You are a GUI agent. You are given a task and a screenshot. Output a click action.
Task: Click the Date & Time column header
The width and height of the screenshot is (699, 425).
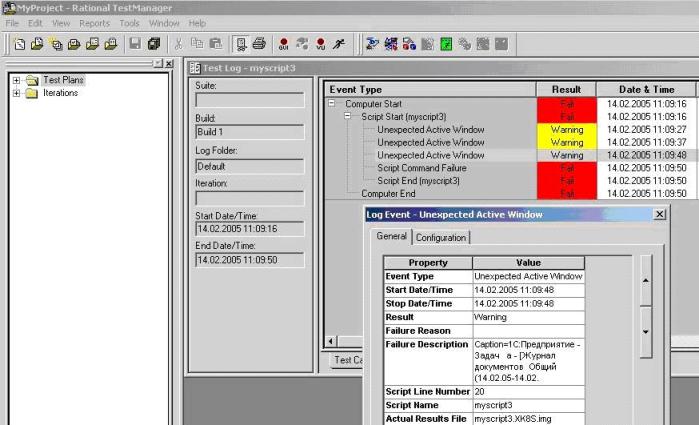click(x=646, y=90)
